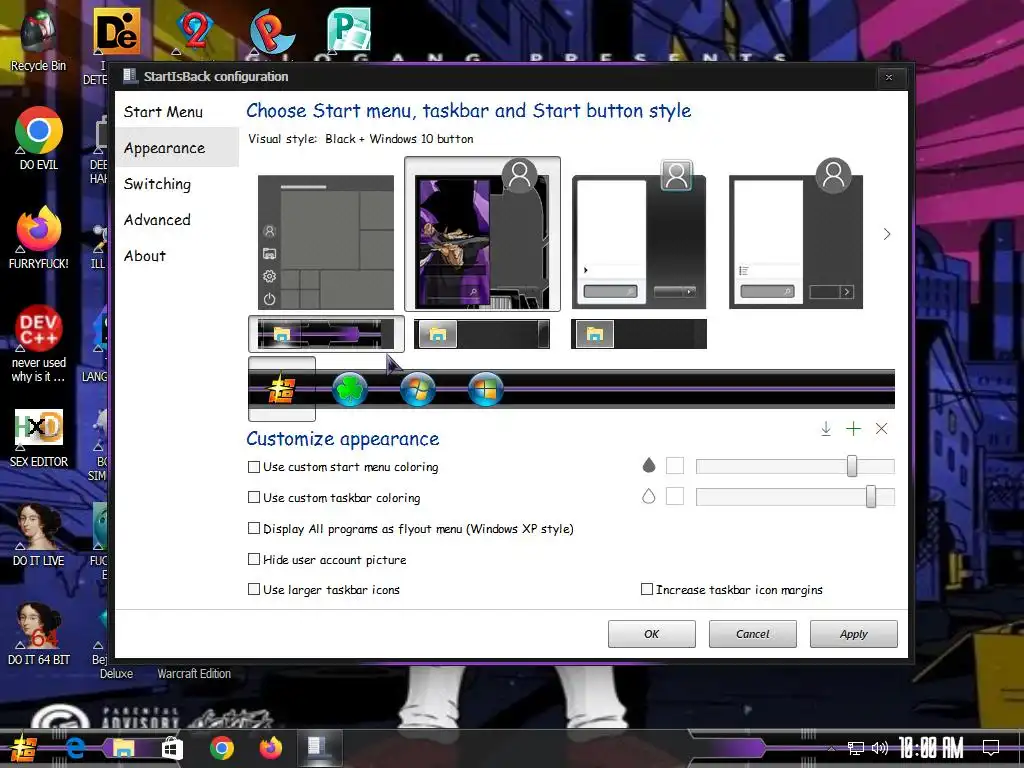
Task: Click the OK button
Action: 652,634
